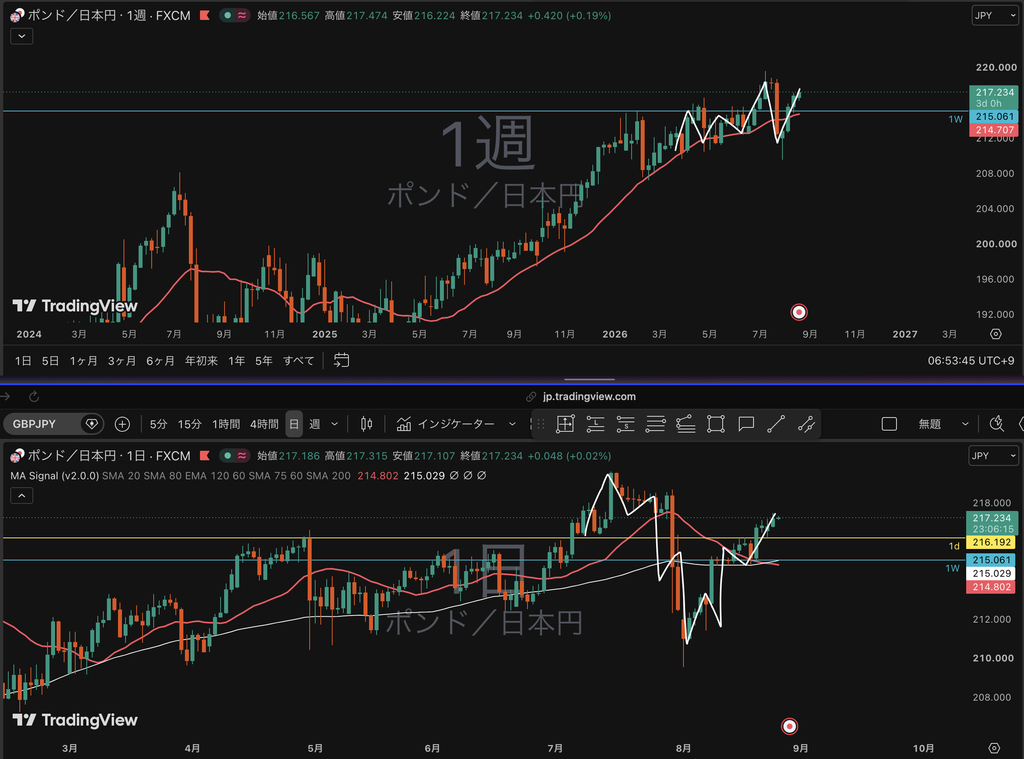Select the rectangle drawing tool

click(x=716, y=424)
